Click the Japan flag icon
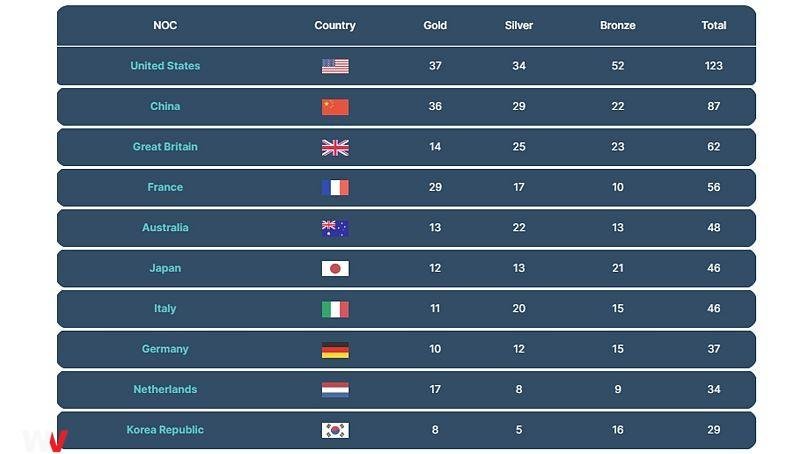 point(335,268)
